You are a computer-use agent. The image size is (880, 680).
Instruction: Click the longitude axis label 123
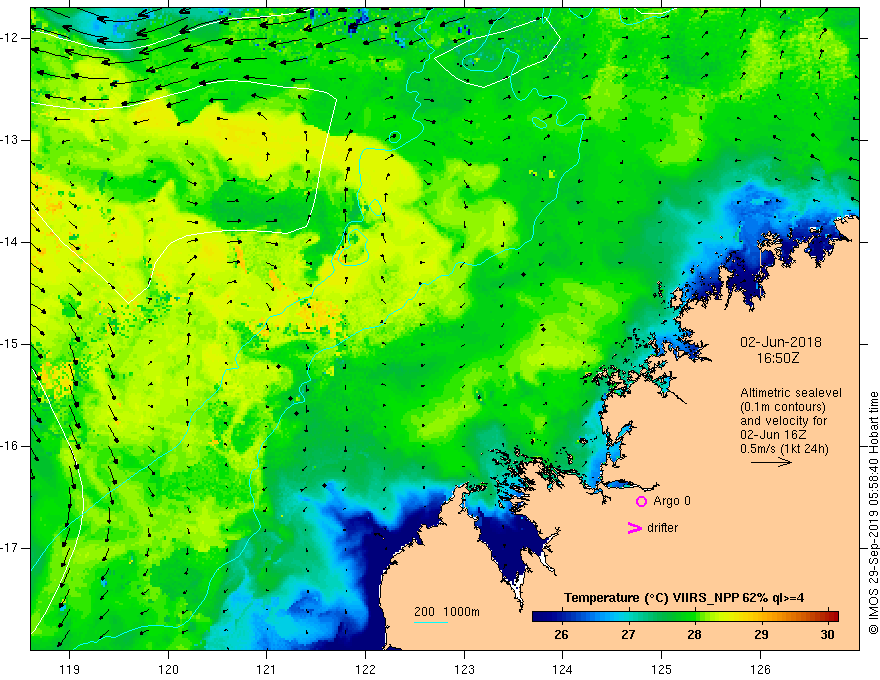tap(464, 669)
